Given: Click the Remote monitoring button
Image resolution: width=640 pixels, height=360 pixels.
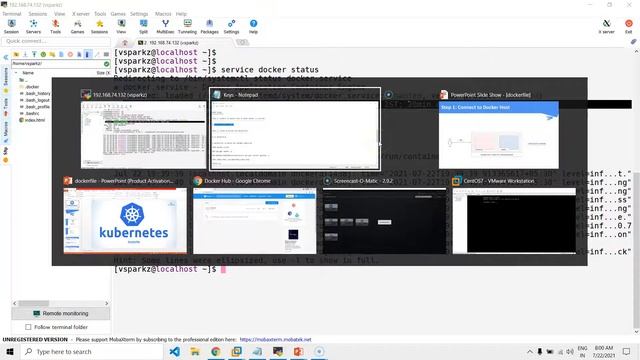Looking at the screenshot, I should (x=61, y=313).
